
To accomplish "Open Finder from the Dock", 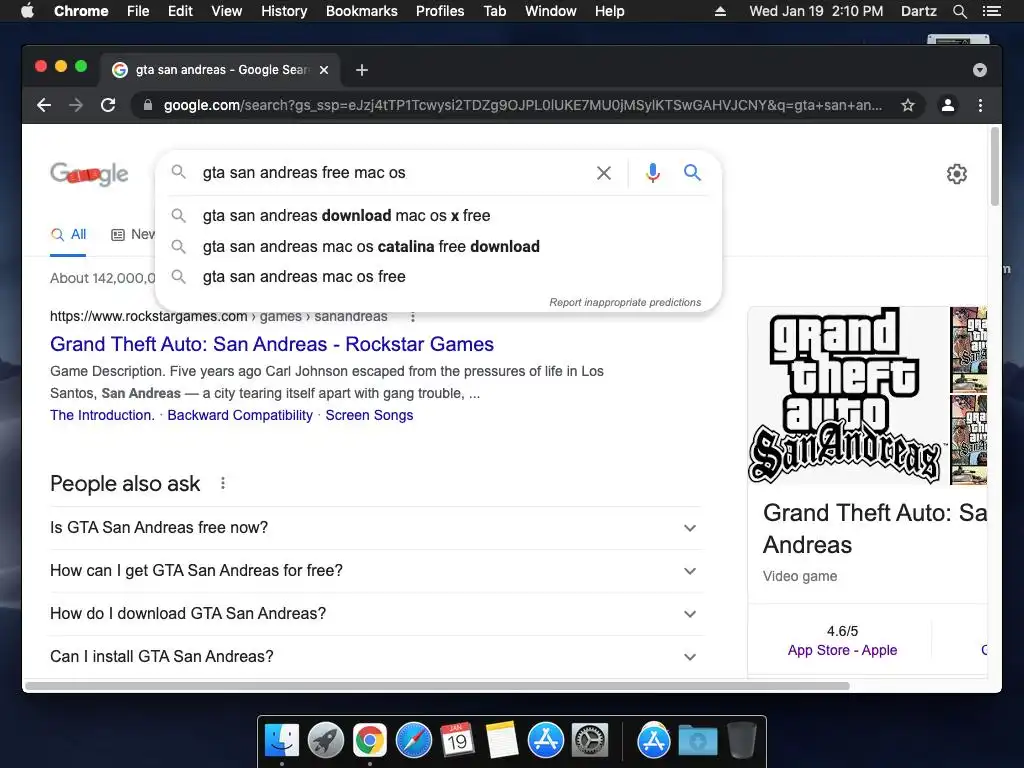I will (x=282, y=740).
